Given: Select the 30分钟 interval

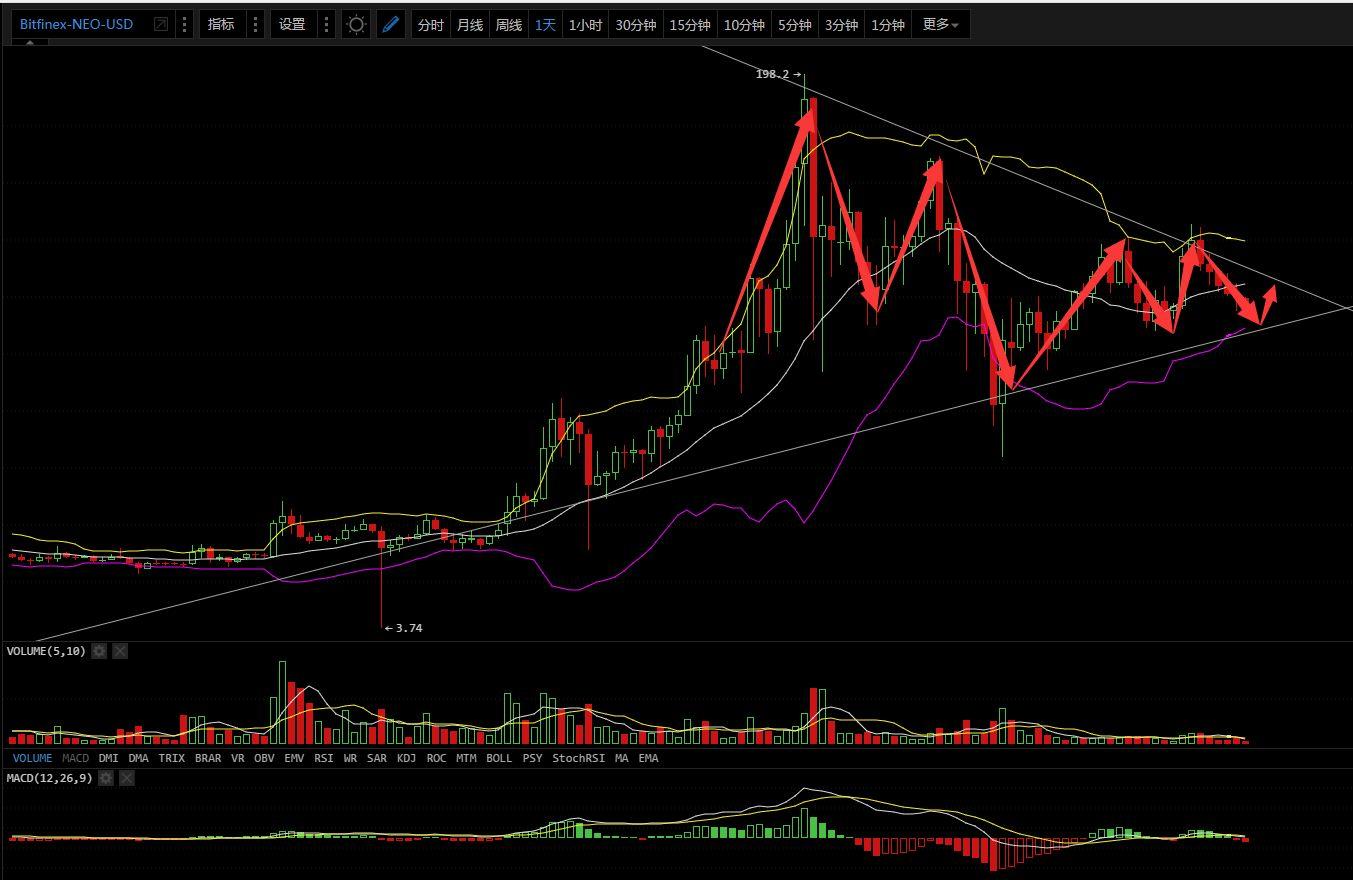Looking at the screenshot, I should [636, 25].
